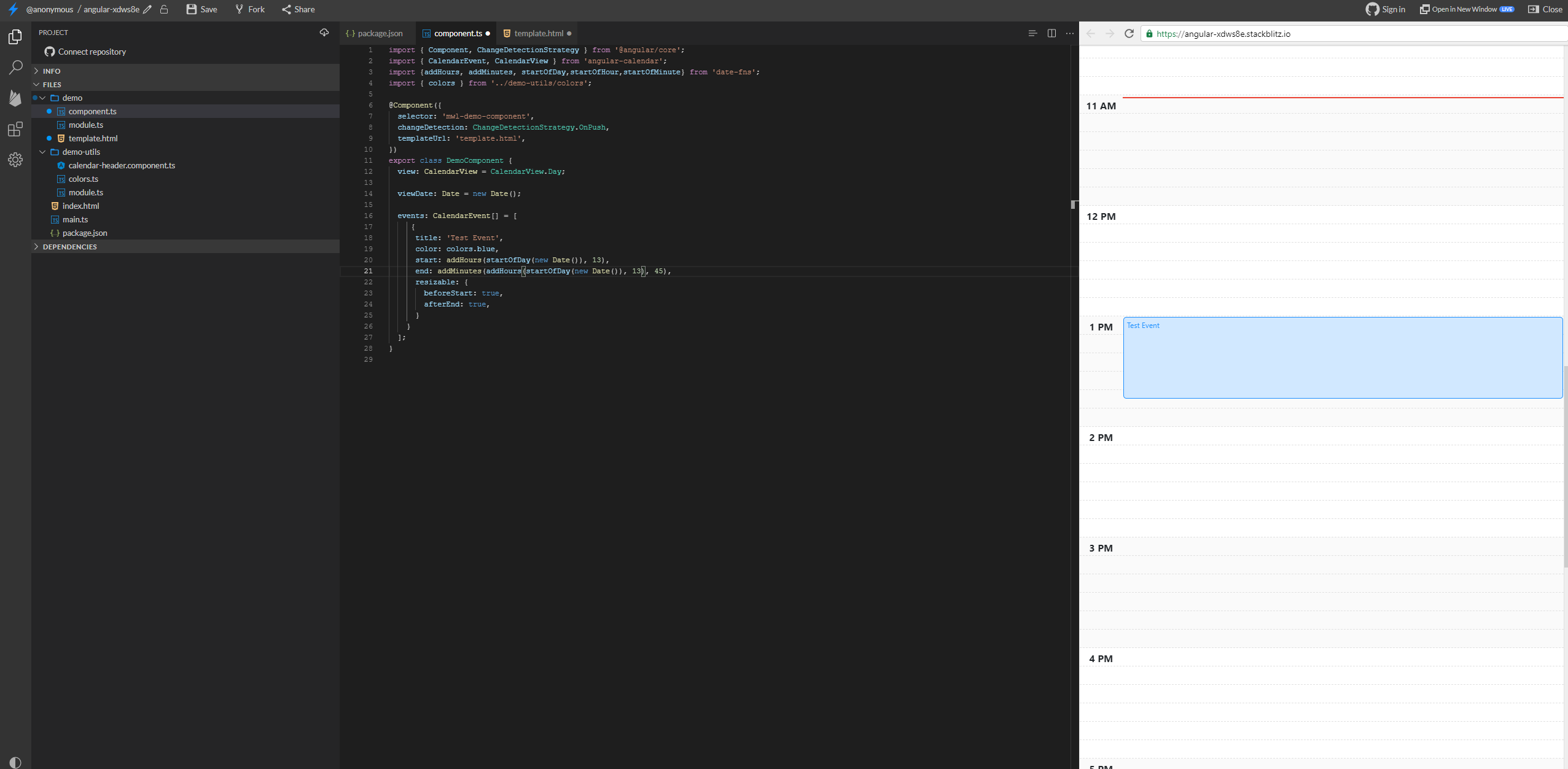Open the file explorer in the activity bar
The height and width of the screenshot is (769, 1568).
click(15, 37)
